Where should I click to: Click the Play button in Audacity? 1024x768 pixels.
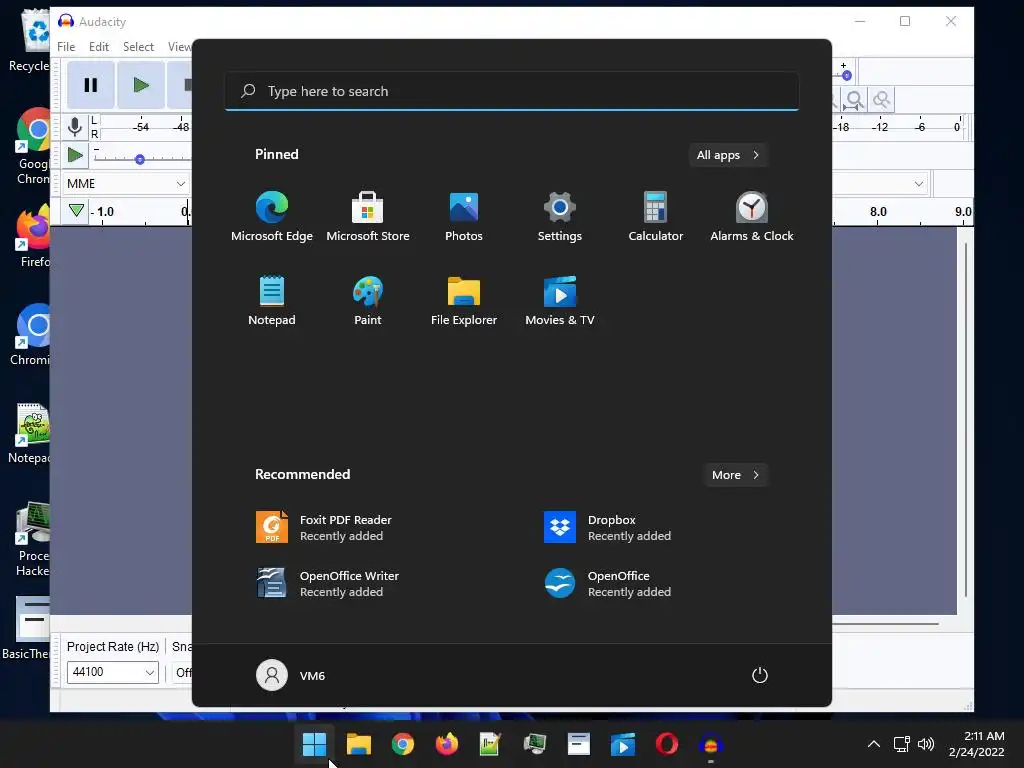pos(140,85)
